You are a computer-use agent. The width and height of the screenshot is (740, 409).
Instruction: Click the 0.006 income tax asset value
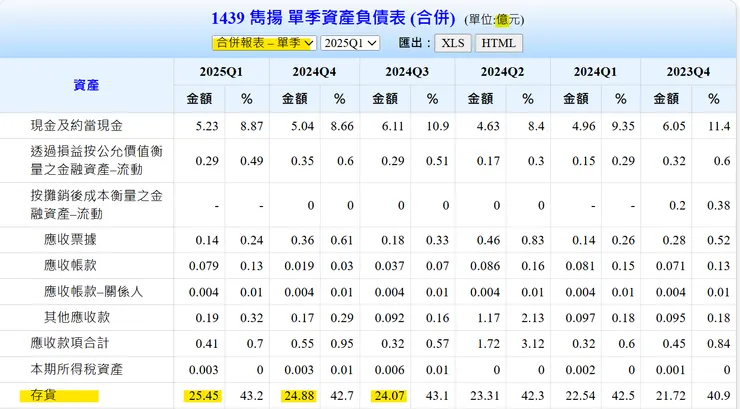click(x=389, y=369)
